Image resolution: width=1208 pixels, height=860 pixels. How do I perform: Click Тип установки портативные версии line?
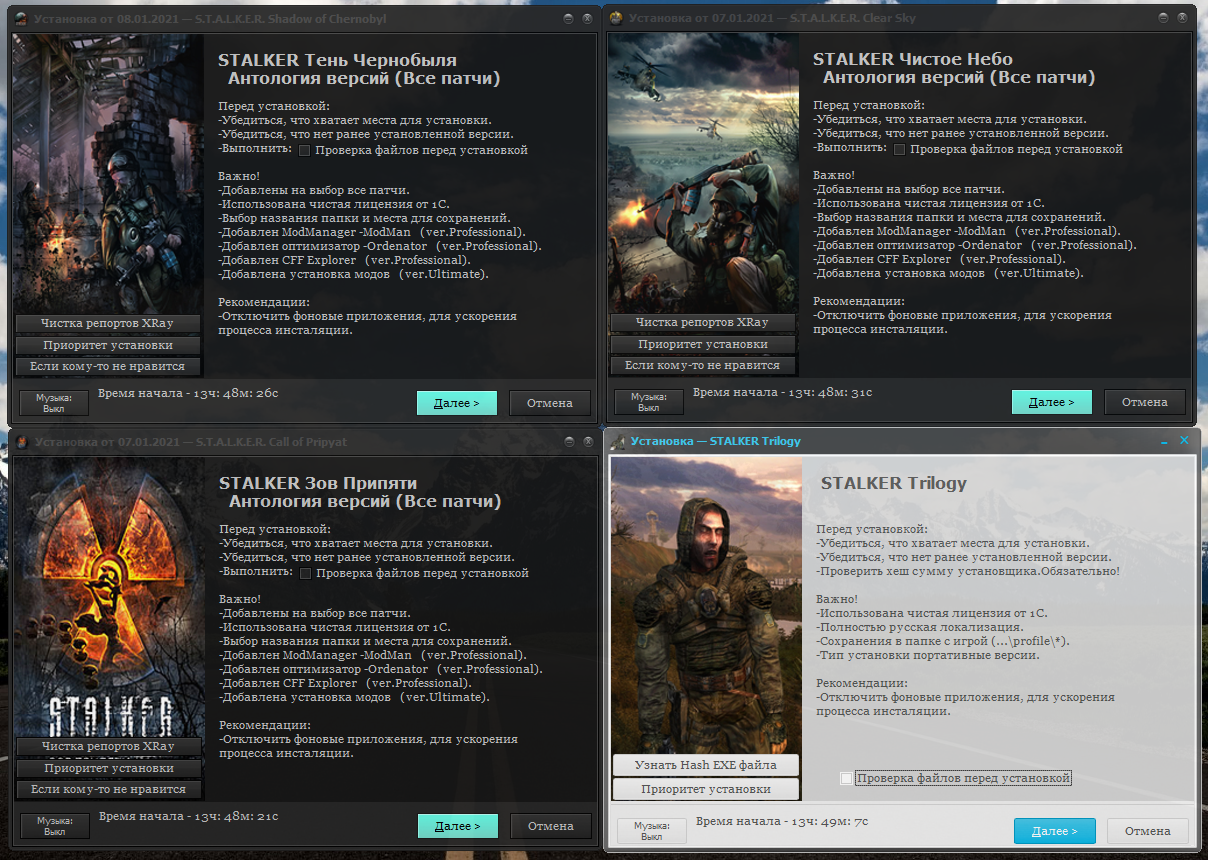point(928,655)
